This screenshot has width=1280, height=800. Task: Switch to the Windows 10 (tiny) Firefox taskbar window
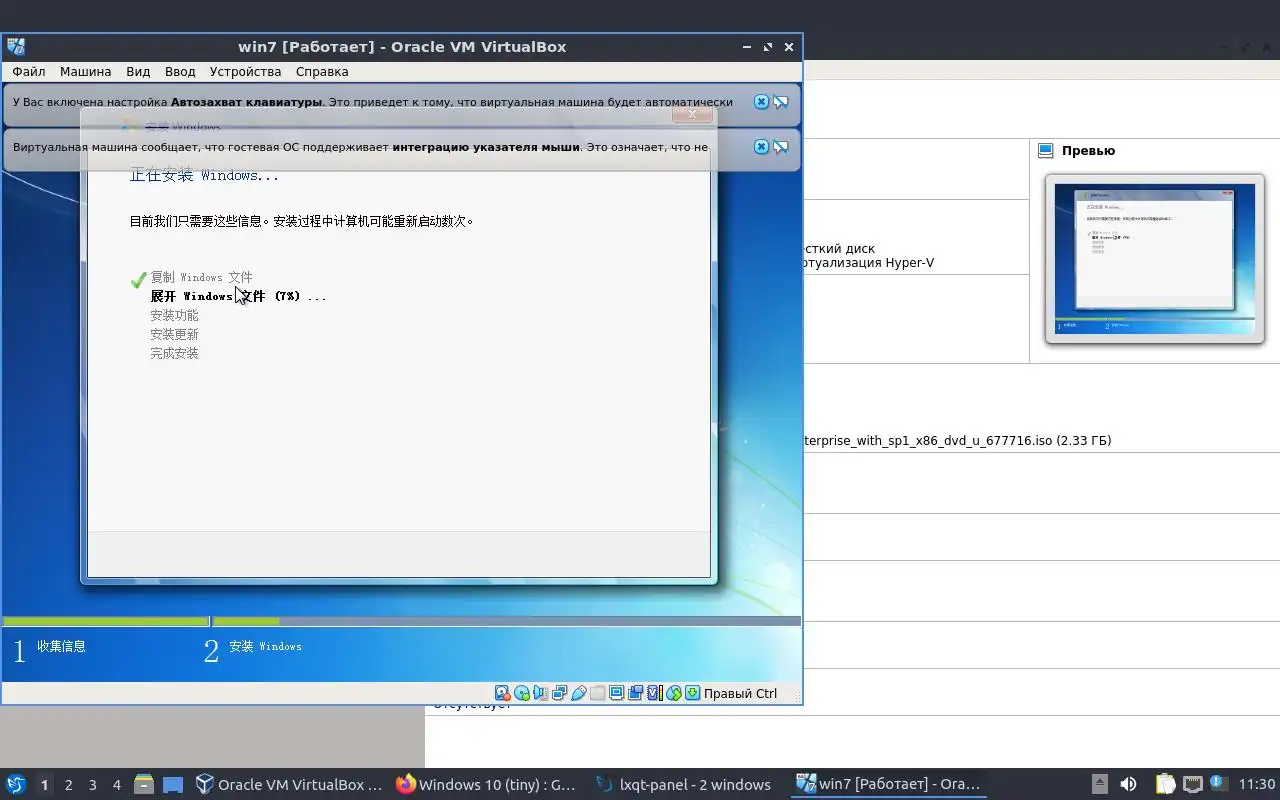click(x=488, y=785)
